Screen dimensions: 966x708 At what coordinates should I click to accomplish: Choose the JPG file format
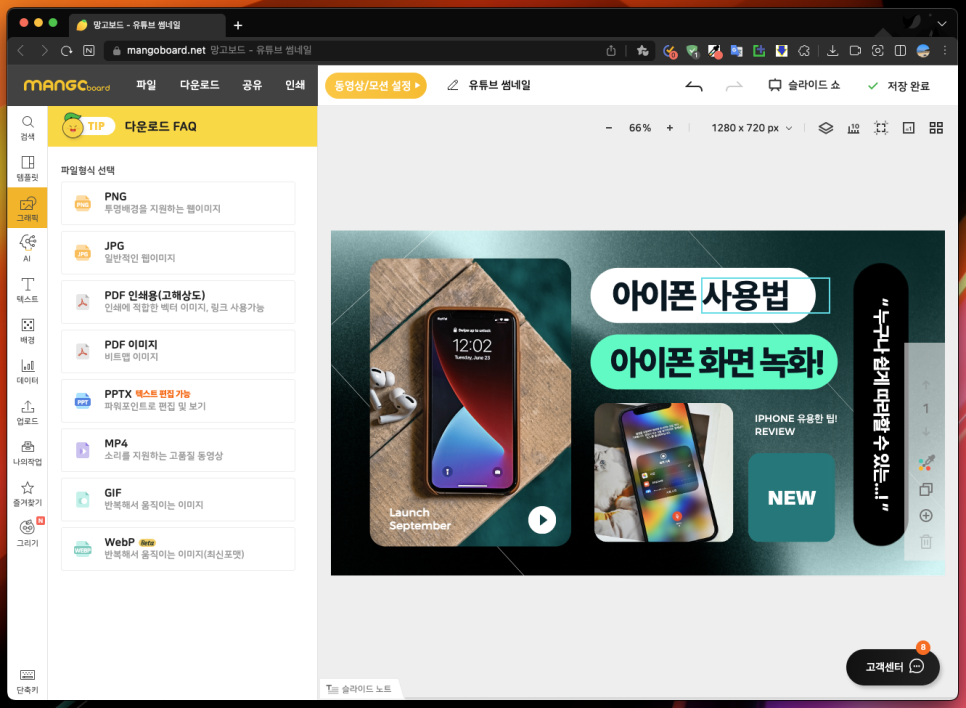click(178, 252)
